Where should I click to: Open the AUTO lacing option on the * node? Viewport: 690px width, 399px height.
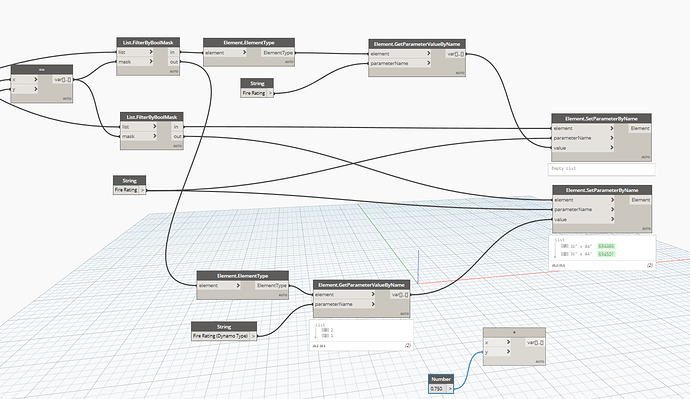[540, 362]
